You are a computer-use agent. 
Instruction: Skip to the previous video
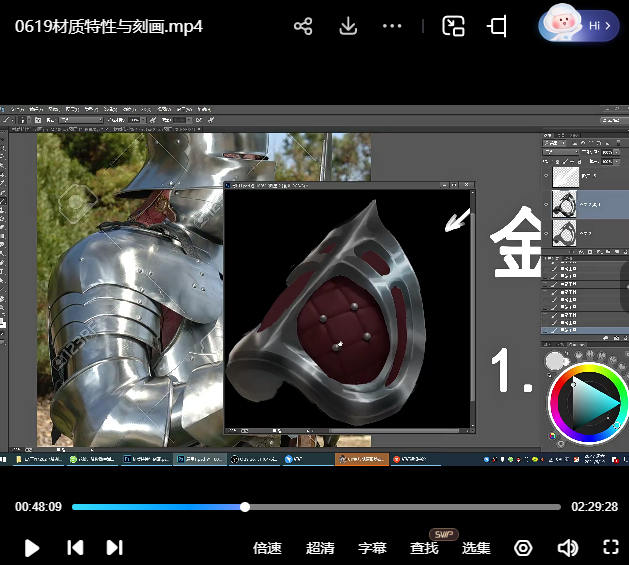tap(75, 547)
